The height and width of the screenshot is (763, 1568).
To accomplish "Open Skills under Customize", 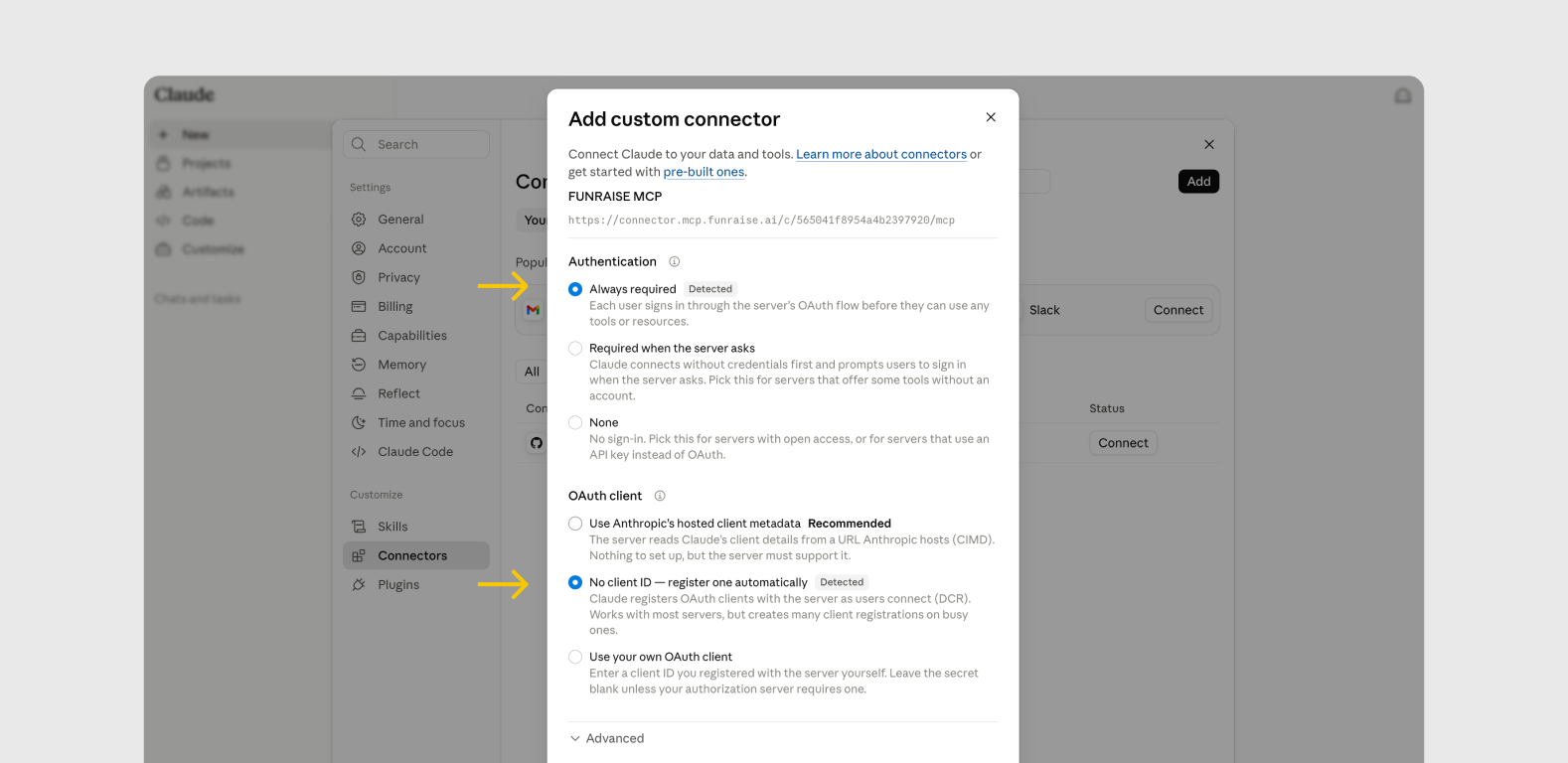I will click(416, 527).
